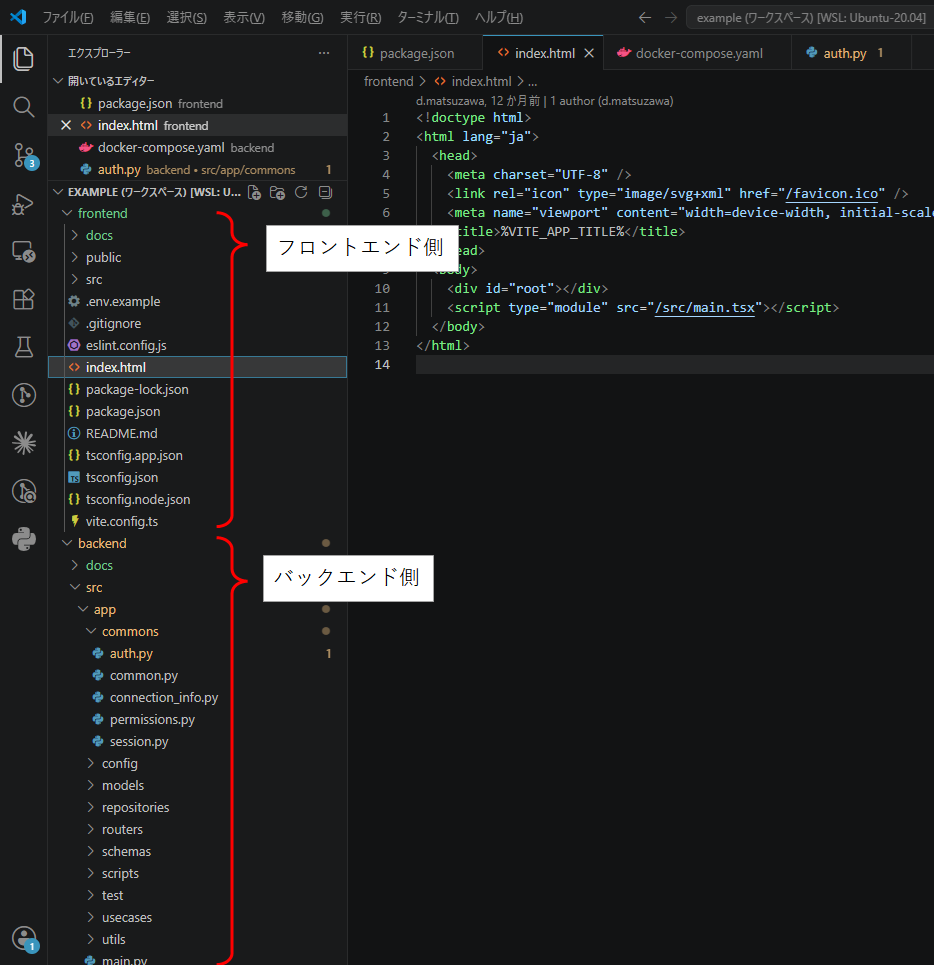Click the VS Code logo icon
The image size is (934, 965).
point(18,17)
